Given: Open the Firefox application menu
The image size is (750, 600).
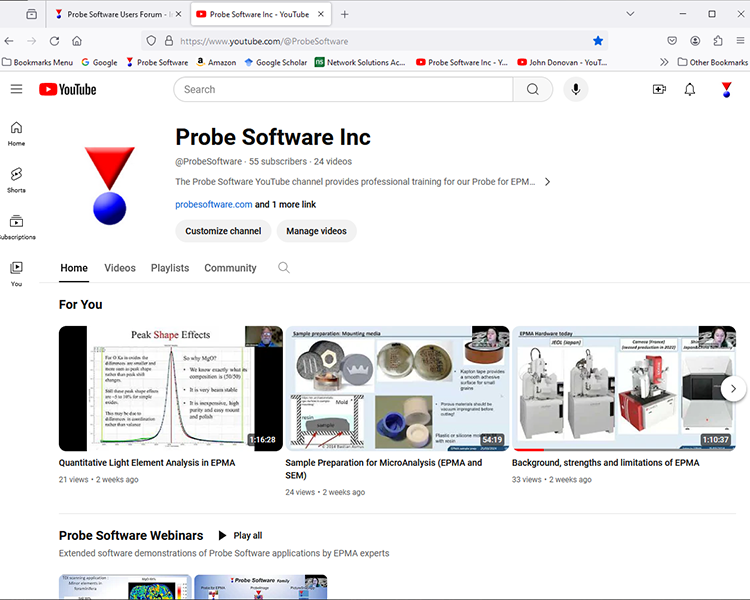Looking at the screenshot, I should [x=740, y=41].
